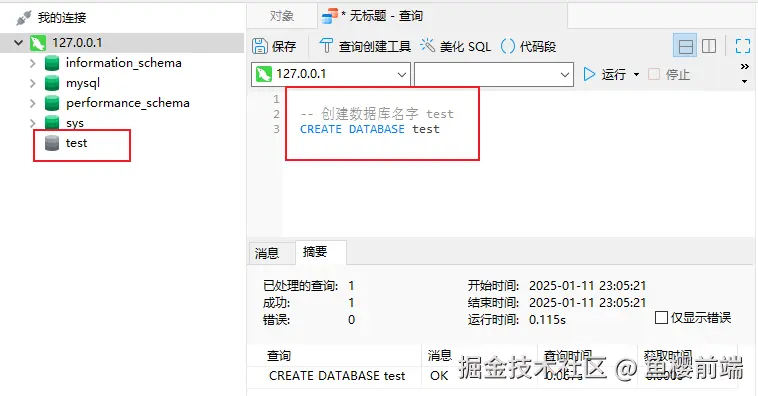The image size is (758, 396).
Task: Click the information_schema database icon
Action: pos(52,63)
